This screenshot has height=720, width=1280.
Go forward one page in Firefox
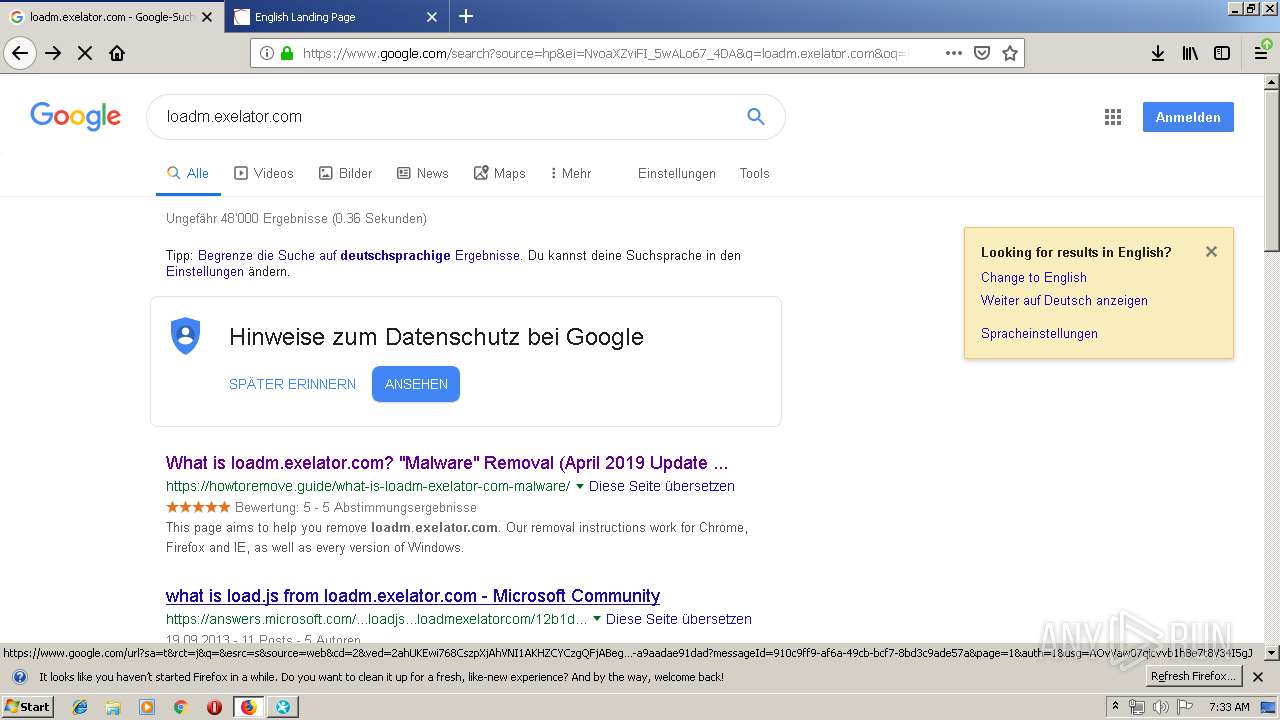(x=53, y=53)
